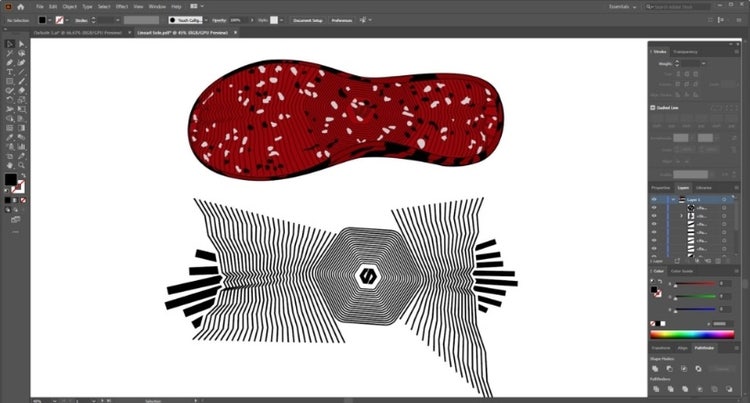Click the Exclude shape mode icon
The width and height of the screenshot is (750, 403).
(x=698, y=369)
